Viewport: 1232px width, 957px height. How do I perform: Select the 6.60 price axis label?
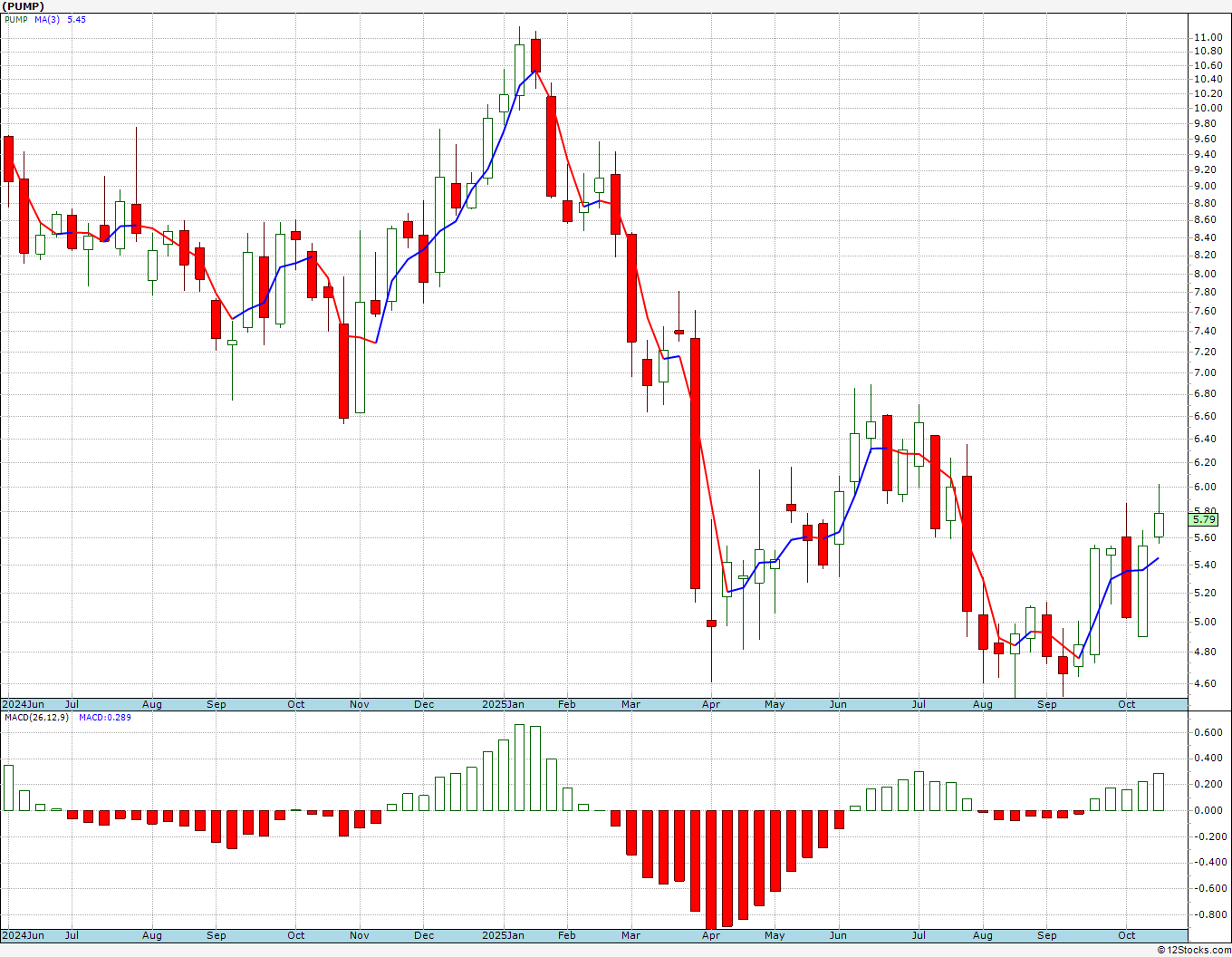pos(1205,416)
